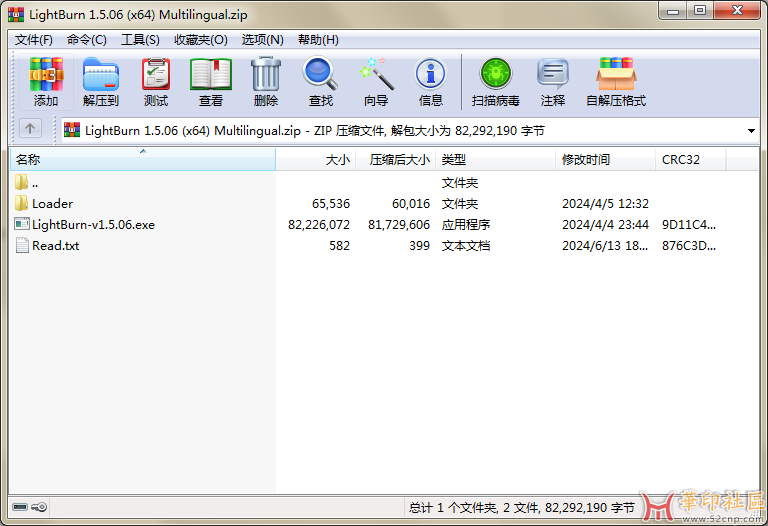Image resolution: width=768 pixels, height=526 pixels.
Task: Click status bar total 总计 1 个文件夹 text
Action: point(522,508)
